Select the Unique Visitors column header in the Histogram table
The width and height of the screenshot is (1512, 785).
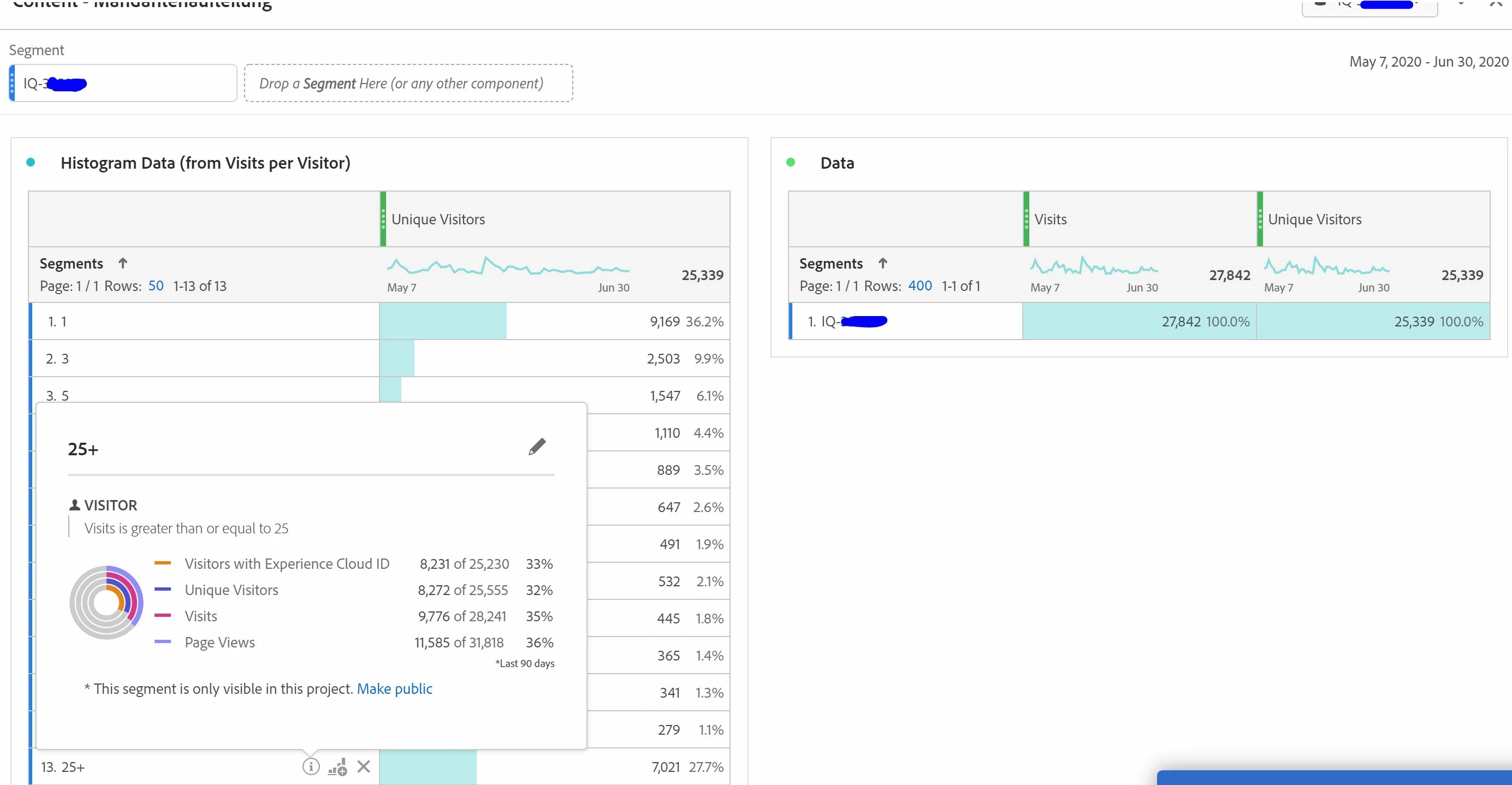[x=438, y=219]
